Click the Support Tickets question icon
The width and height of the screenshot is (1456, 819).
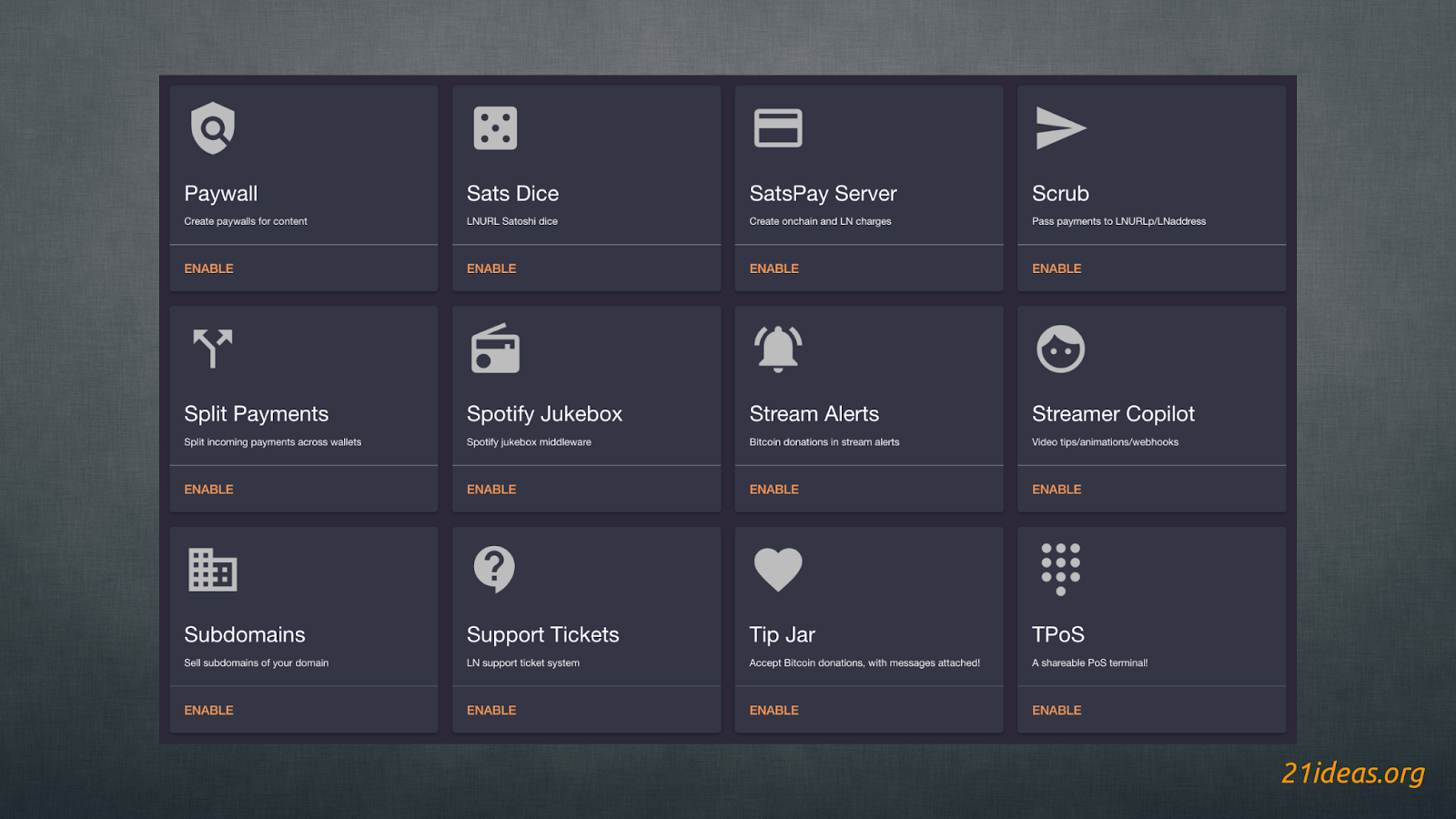[x=494, y=570]
